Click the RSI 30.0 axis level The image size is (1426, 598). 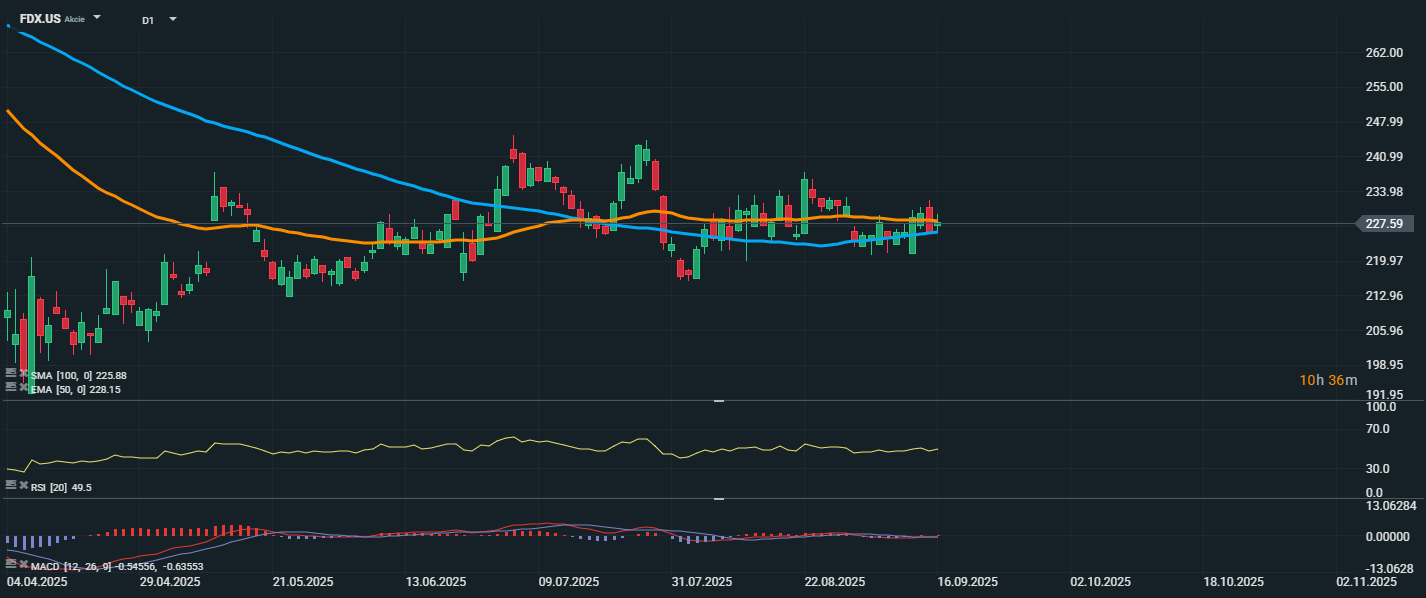1378,468
